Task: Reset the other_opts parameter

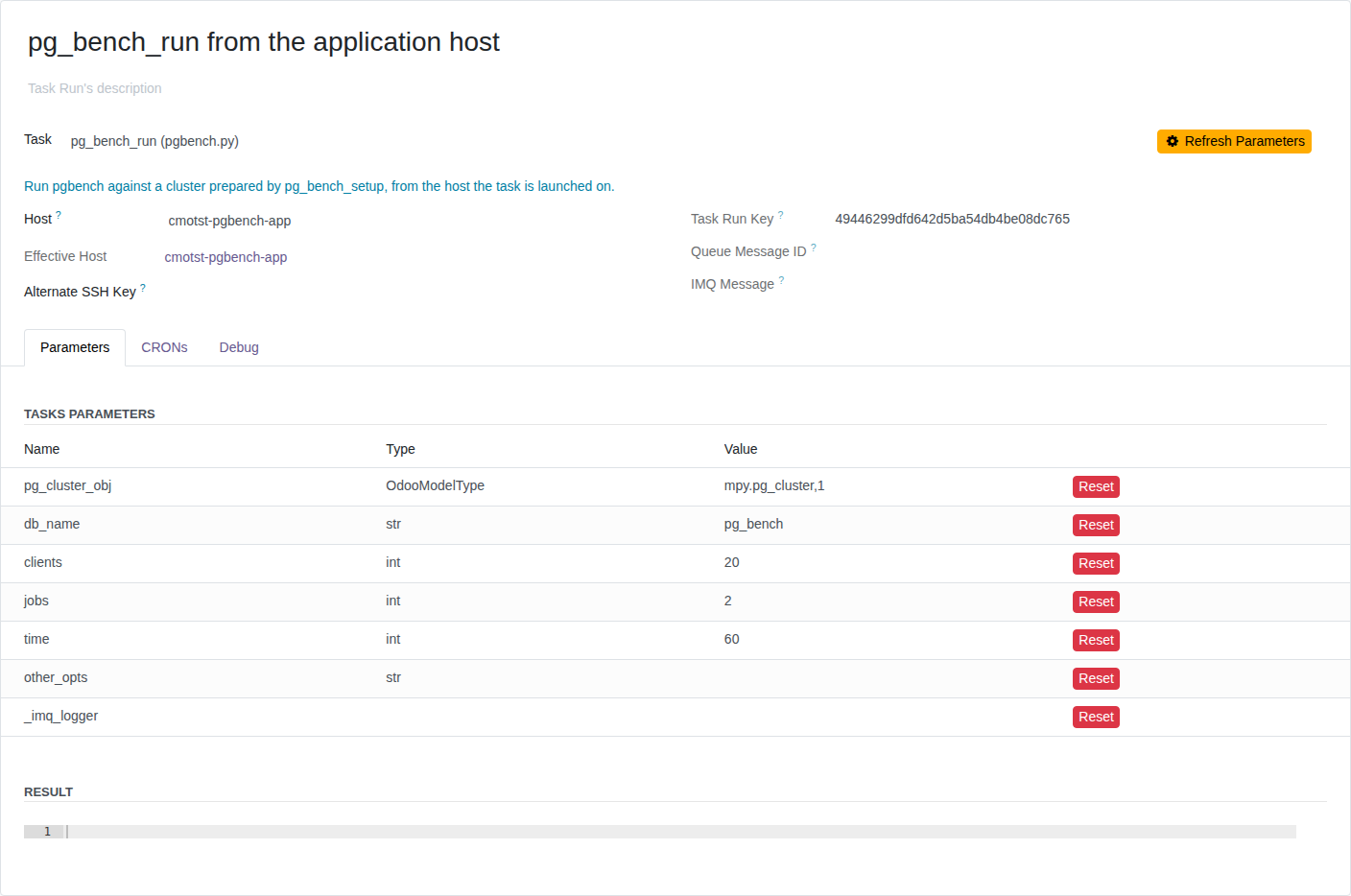Action: (1096, 678)
